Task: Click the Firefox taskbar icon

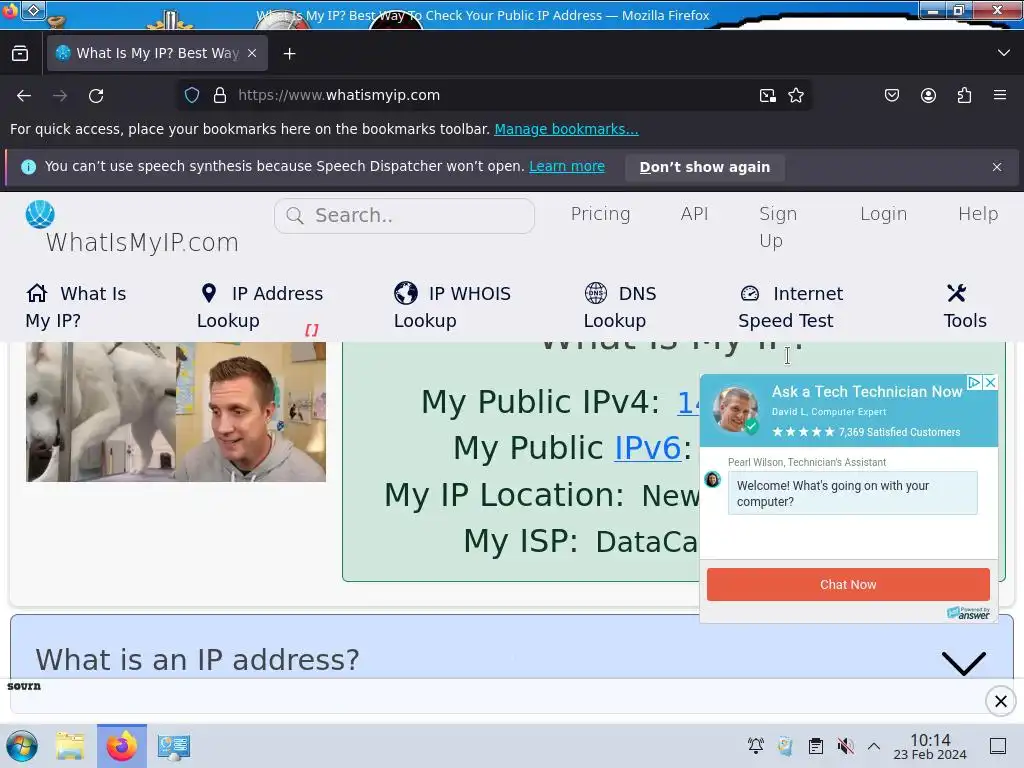Action: [x=122, y=746]
